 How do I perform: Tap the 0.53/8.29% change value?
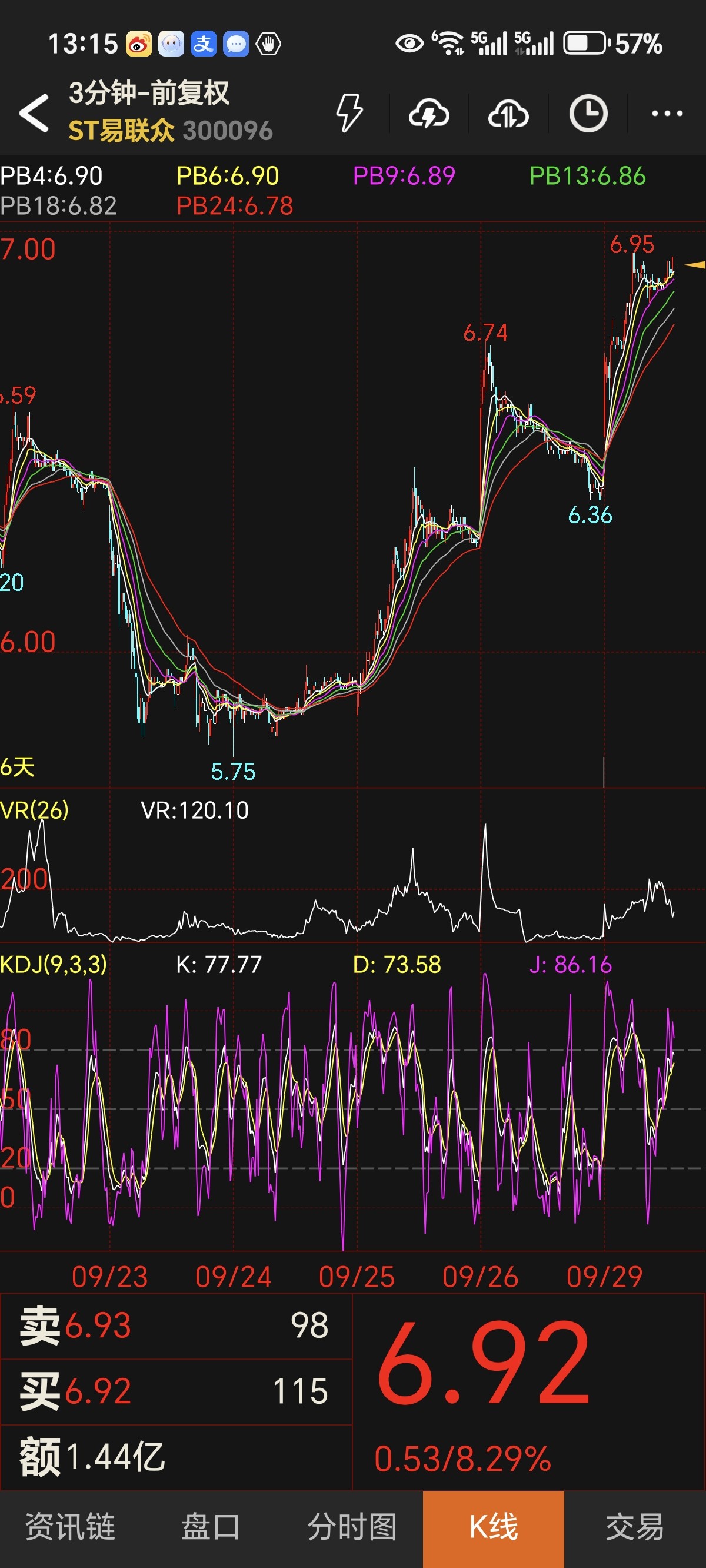tap(462, 1459)
